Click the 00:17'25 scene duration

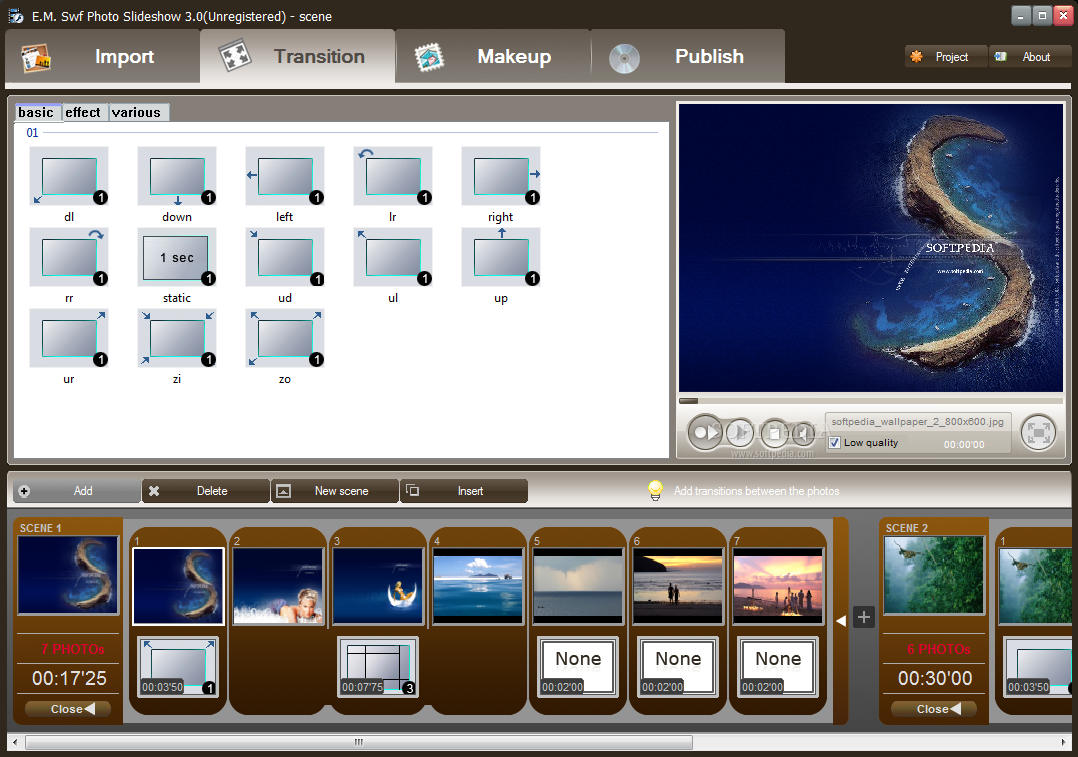click(x=69, y=679)
